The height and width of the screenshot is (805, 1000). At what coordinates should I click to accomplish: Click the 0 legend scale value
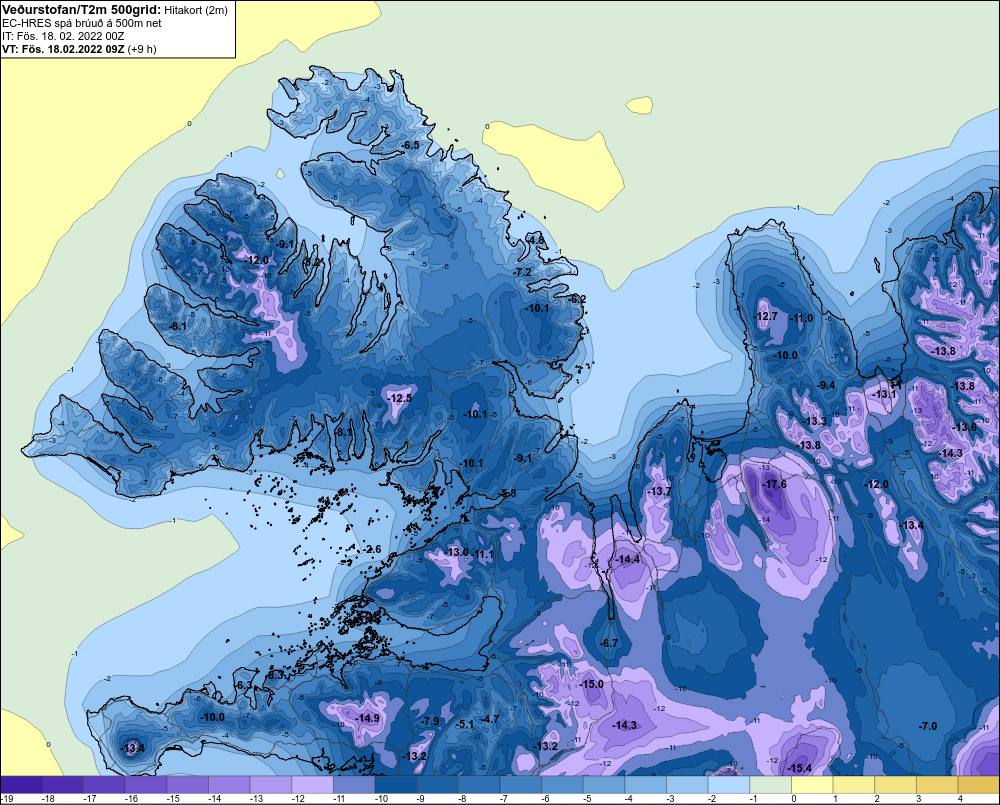(794, 799)
